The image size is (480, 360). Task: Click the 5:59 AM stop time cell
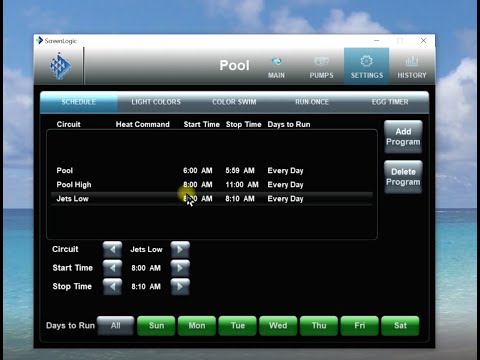click(x=240, y=171)
